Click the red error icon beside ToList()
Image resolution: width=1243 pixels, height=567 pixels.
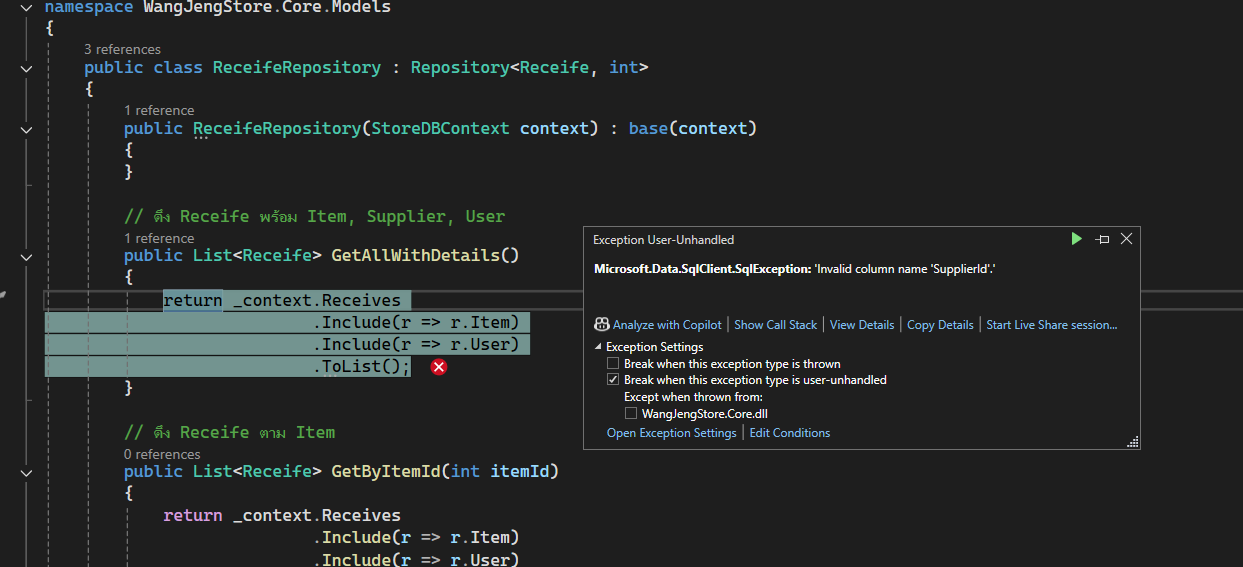(438, 367)
